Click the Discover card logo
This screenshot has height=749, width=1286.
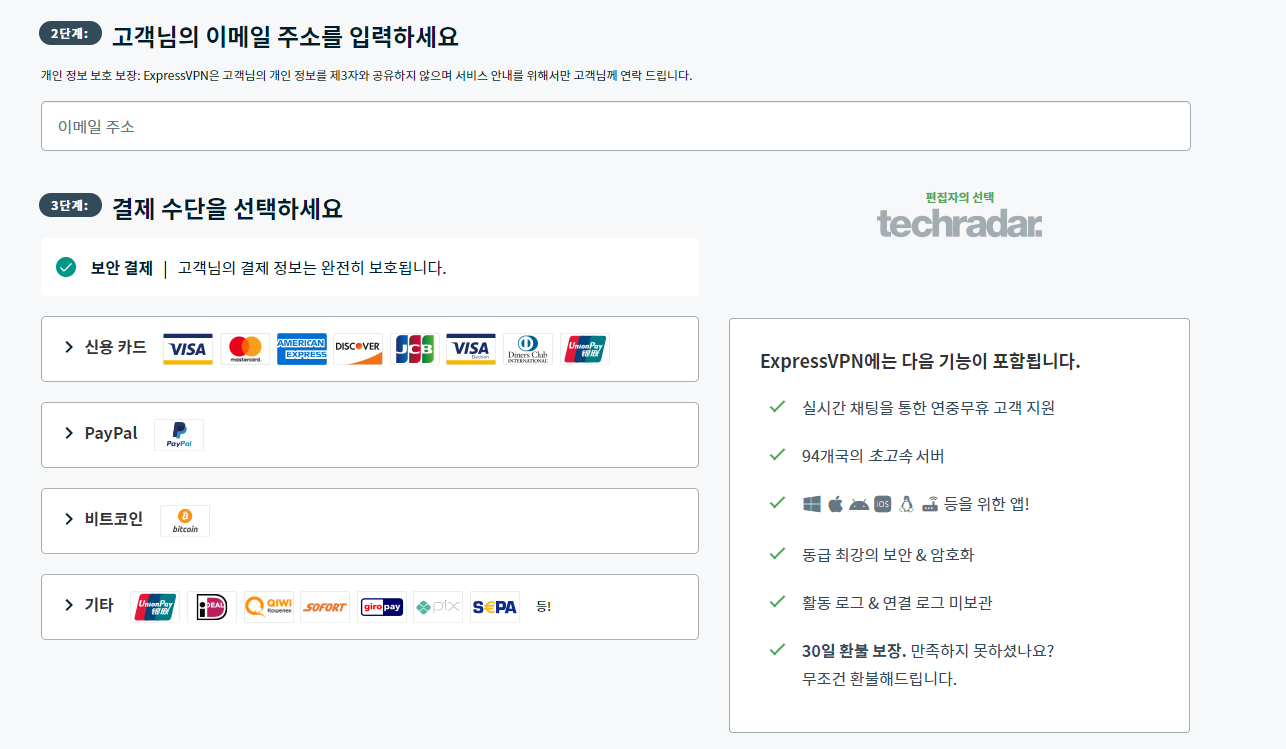pyautogui.click(x=358, y=349)
